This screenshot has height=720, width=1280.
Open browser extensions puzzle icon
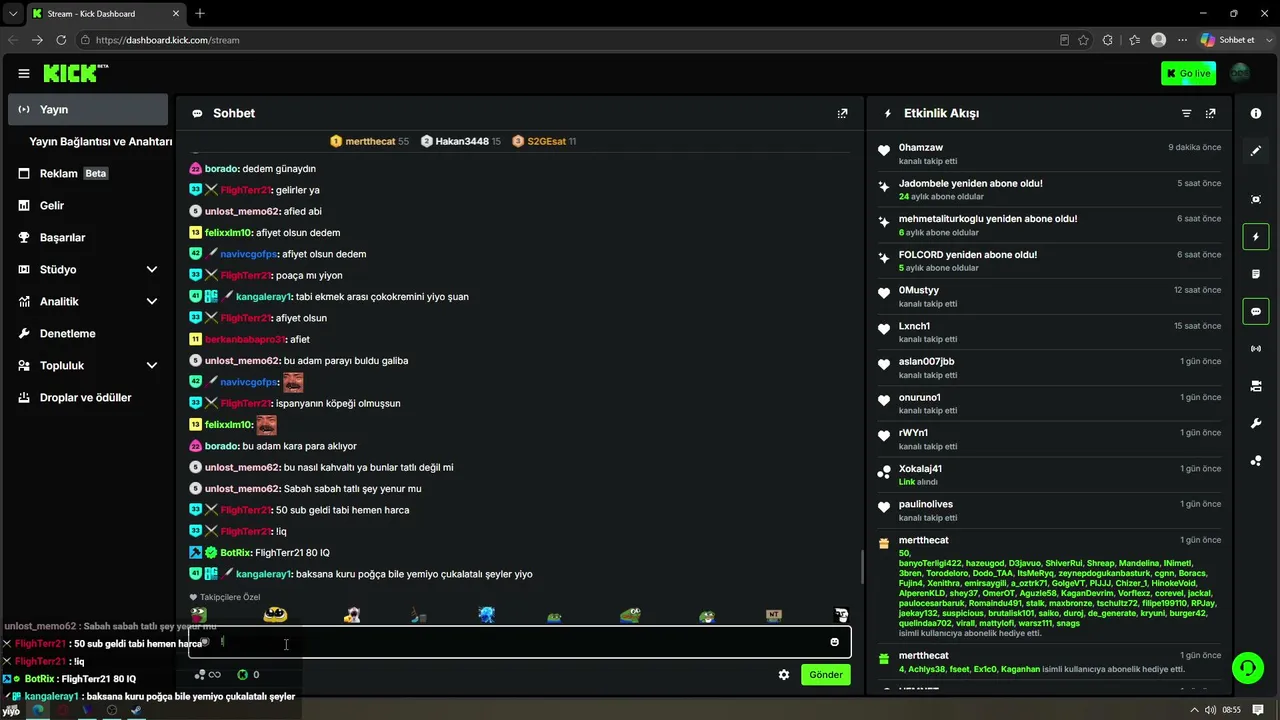click(1107, 40)
